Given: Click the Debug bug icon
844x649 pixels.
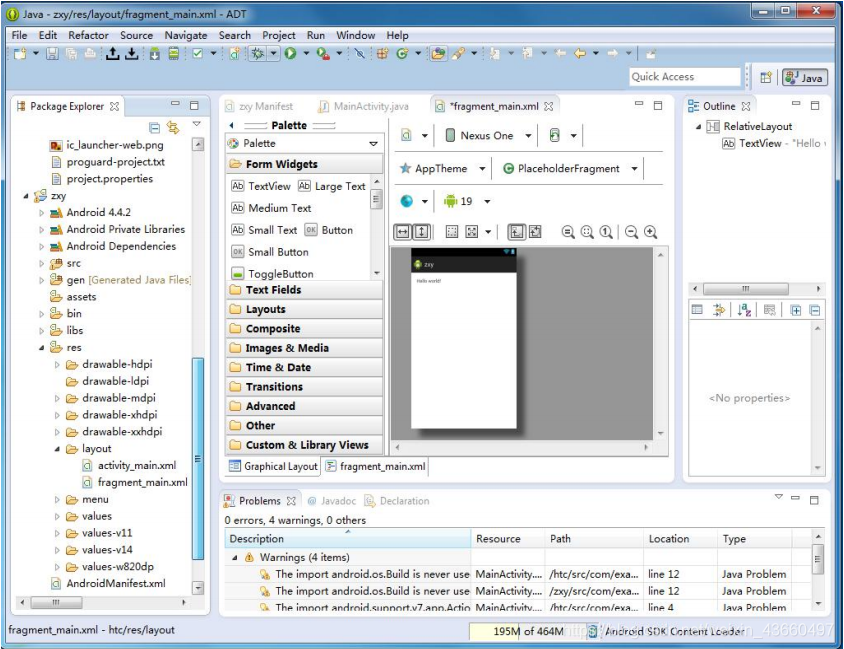Looking at the screenshot, I should (x=258, y=53).
